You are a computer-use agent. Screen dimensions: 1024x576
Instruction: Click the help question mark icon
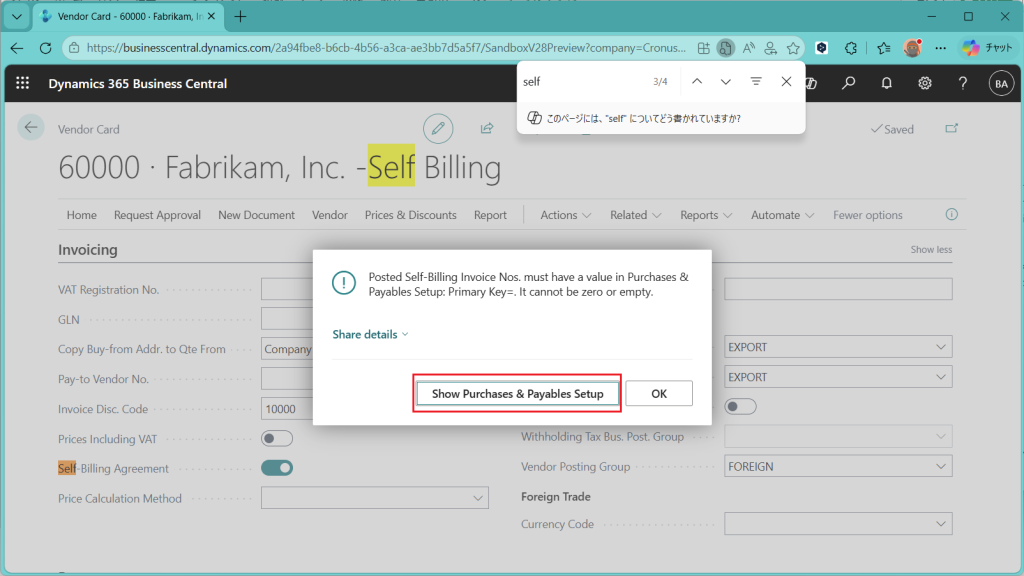[962, 84]
